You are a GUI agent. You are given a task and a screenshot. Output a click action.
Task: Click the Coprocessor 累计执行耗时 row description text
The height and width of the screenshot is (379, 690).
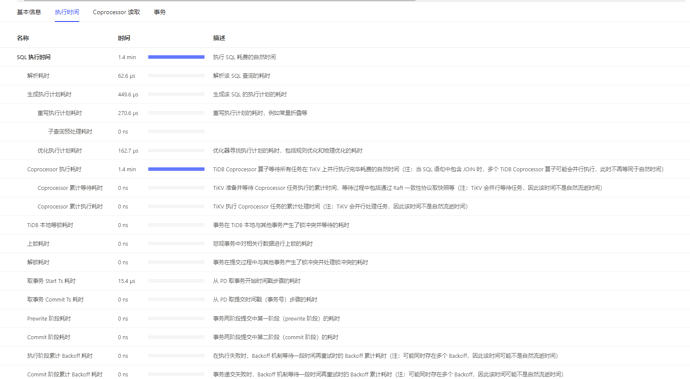pos(340,206)
